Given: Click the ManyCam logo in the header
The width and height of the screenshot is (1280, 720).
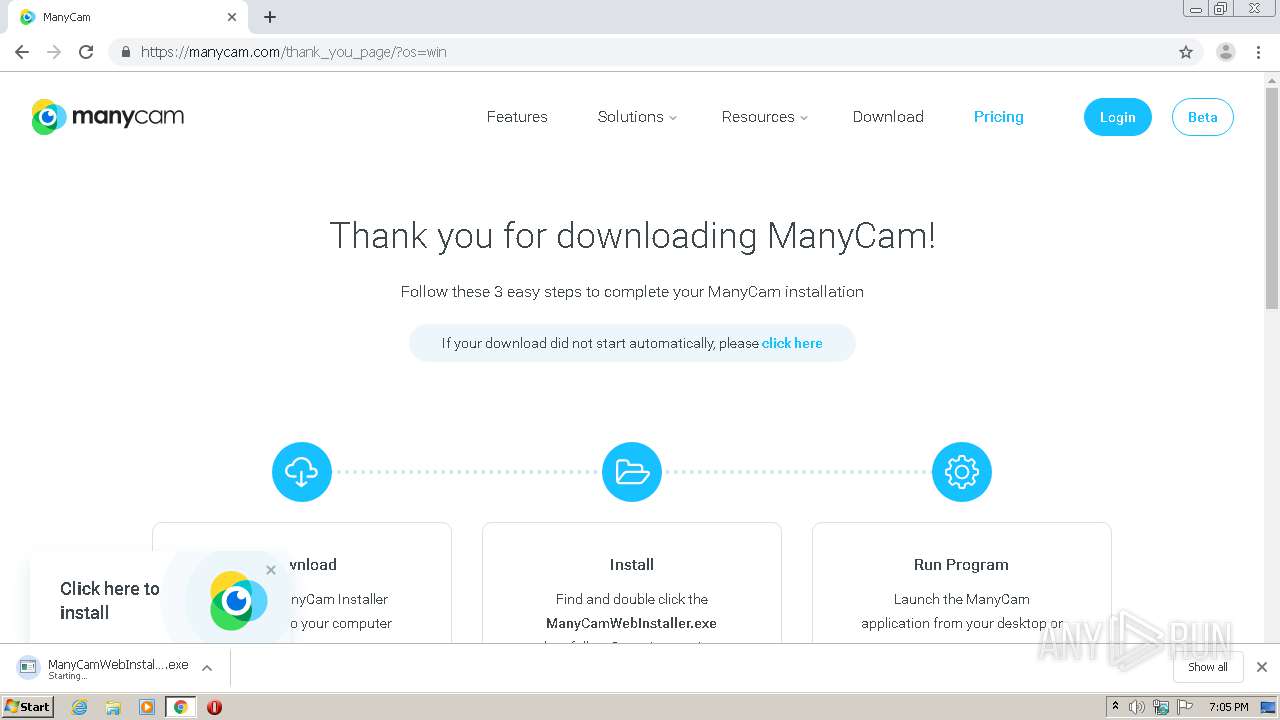Looking at the screenshot, I should click(108, 117).
